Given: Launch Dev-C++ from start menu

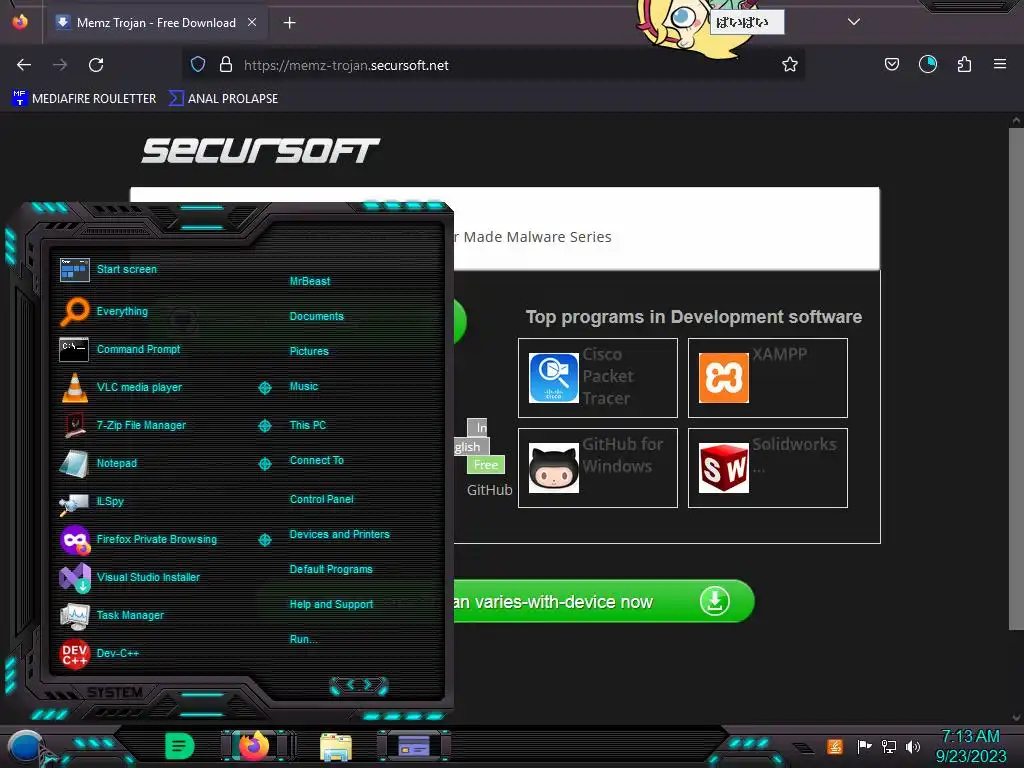Looking at the screenshot, I should tap(99, 653).
